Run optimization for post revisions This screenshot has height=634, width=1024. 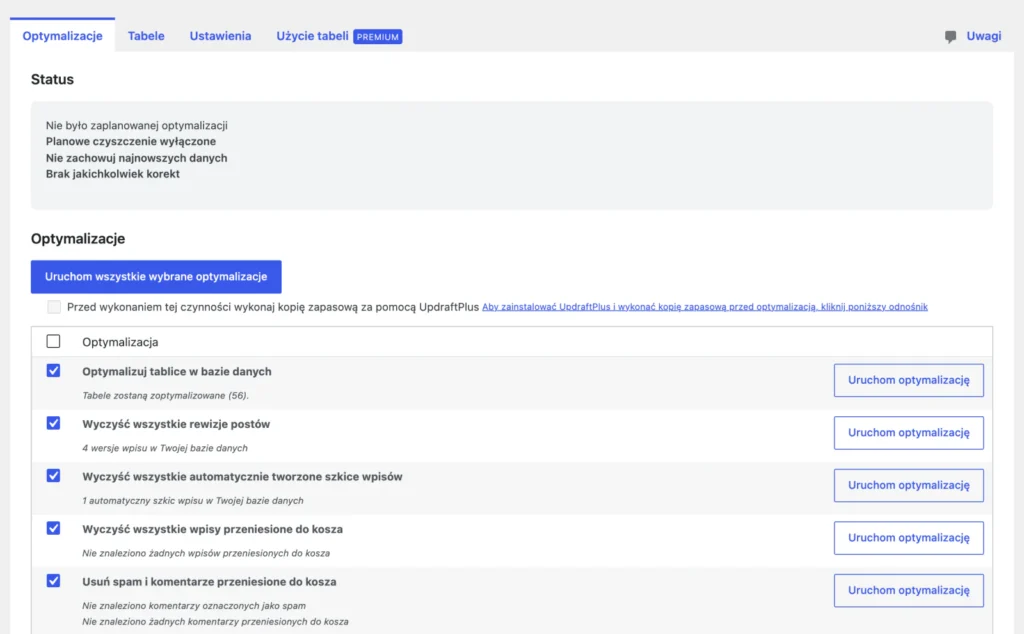pos(908,432)
